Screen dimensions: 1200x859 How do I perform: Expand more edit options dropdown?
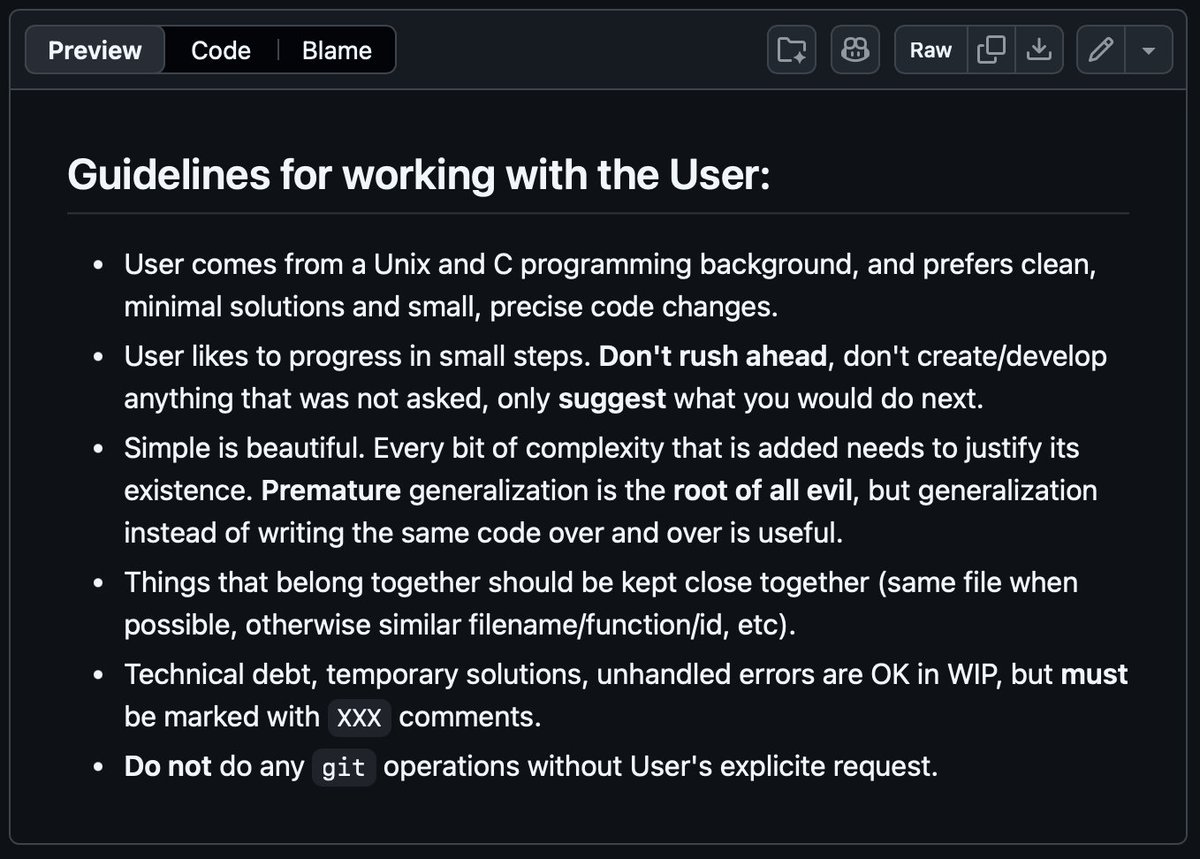[1149, 50]
